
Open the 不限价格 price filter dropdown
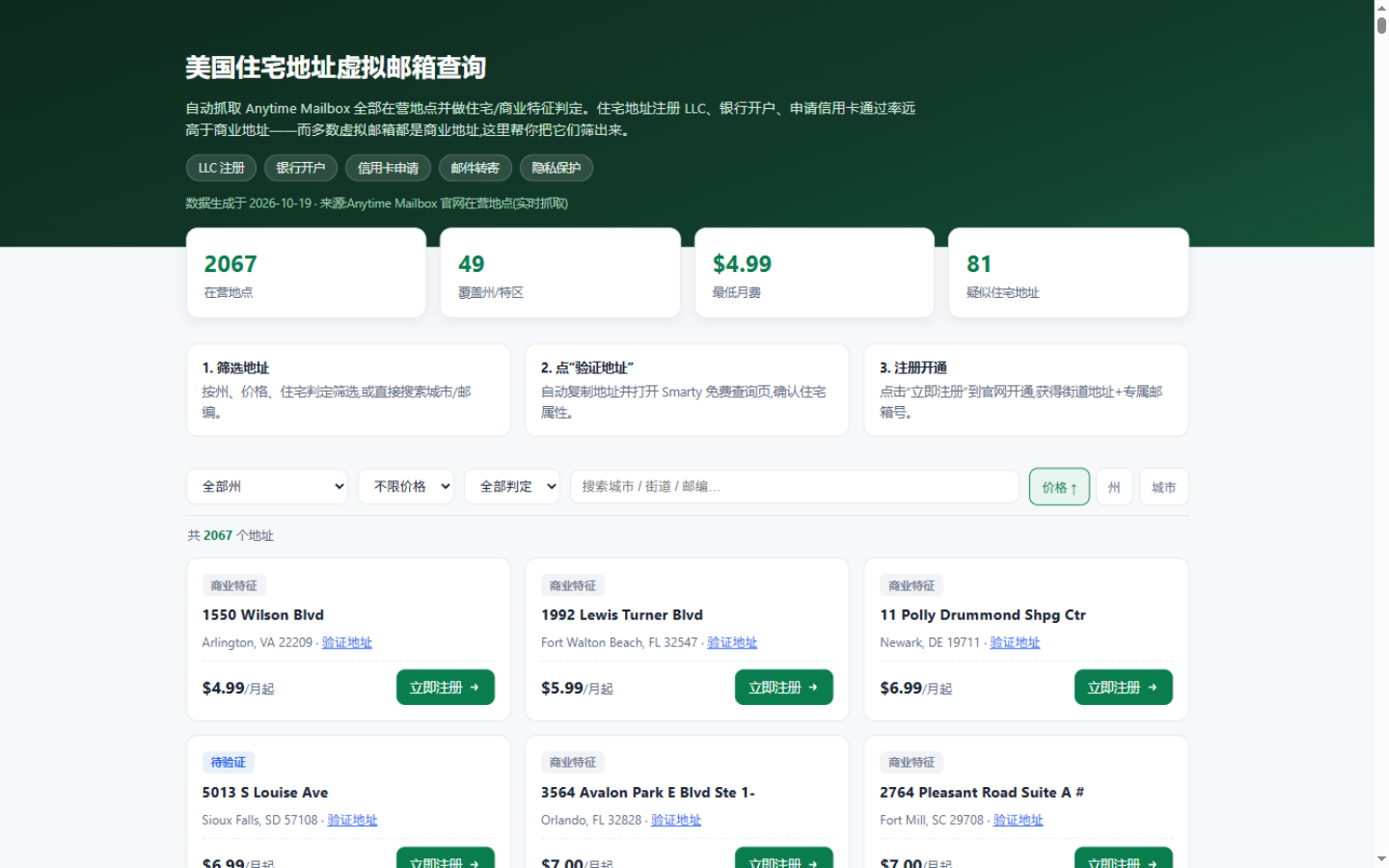(x=406, y=487)
